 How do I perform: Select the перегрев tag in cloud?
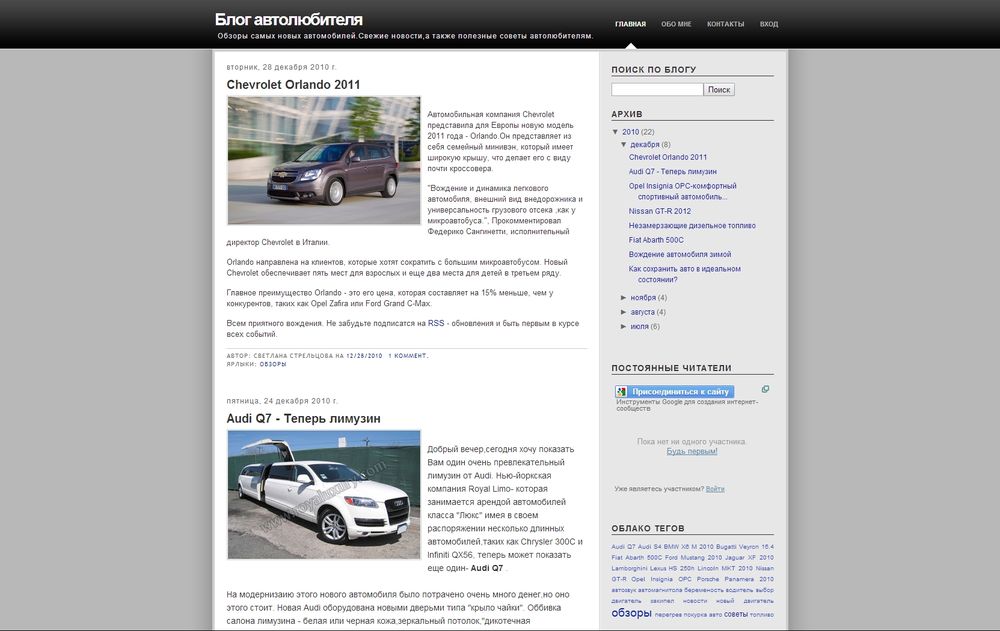click(x=668, y=615)
